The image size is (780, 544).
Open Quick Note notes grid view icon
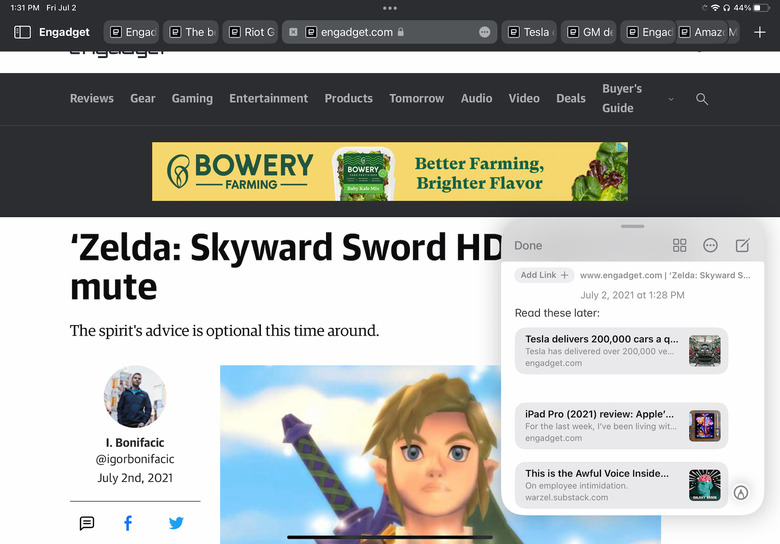pos(680,245)
